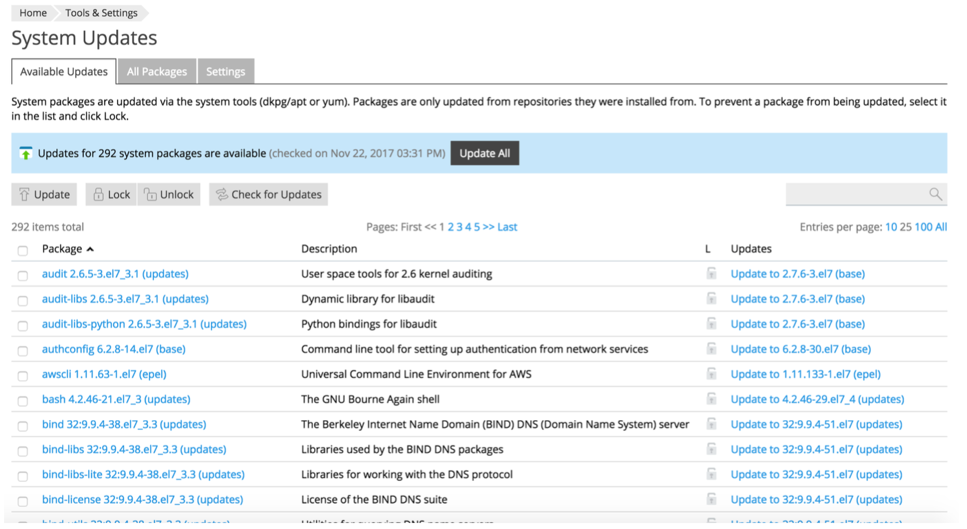Check the audit-libs package checkbox
The width and height of the screenshot is (967, 529).
[x=23, y=300]
